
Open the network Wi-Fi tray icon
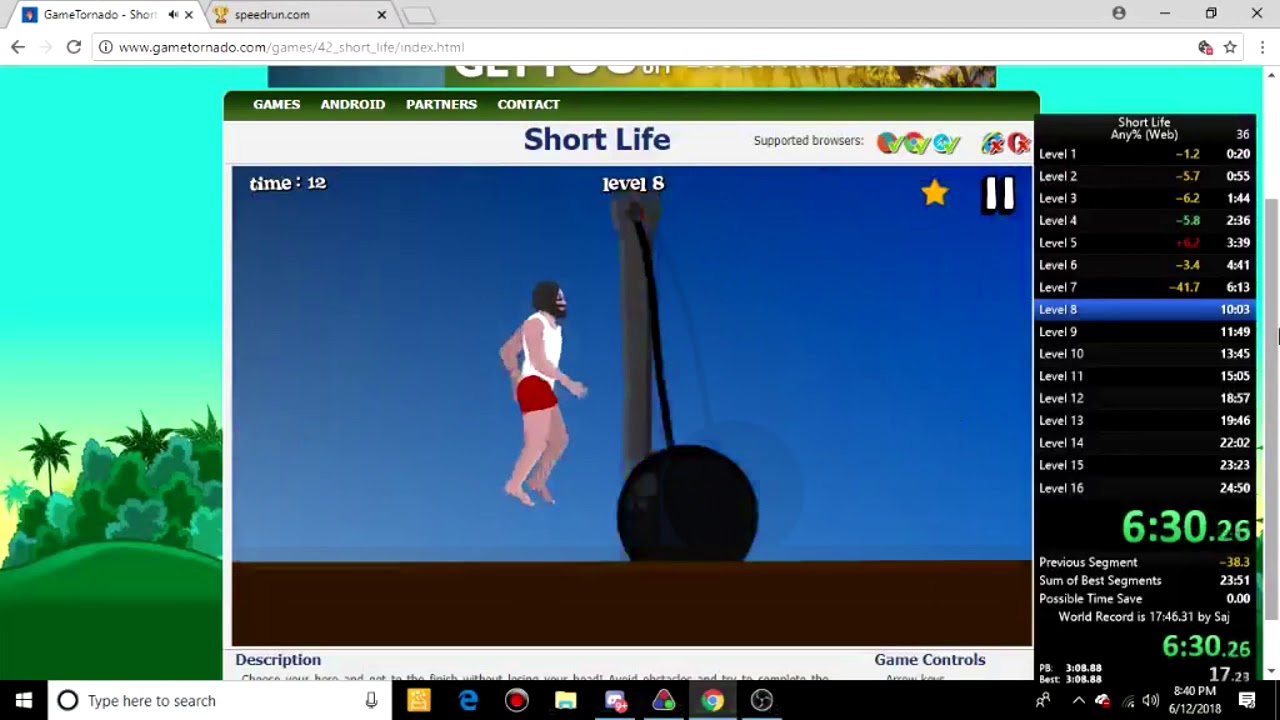point(1128,700)
